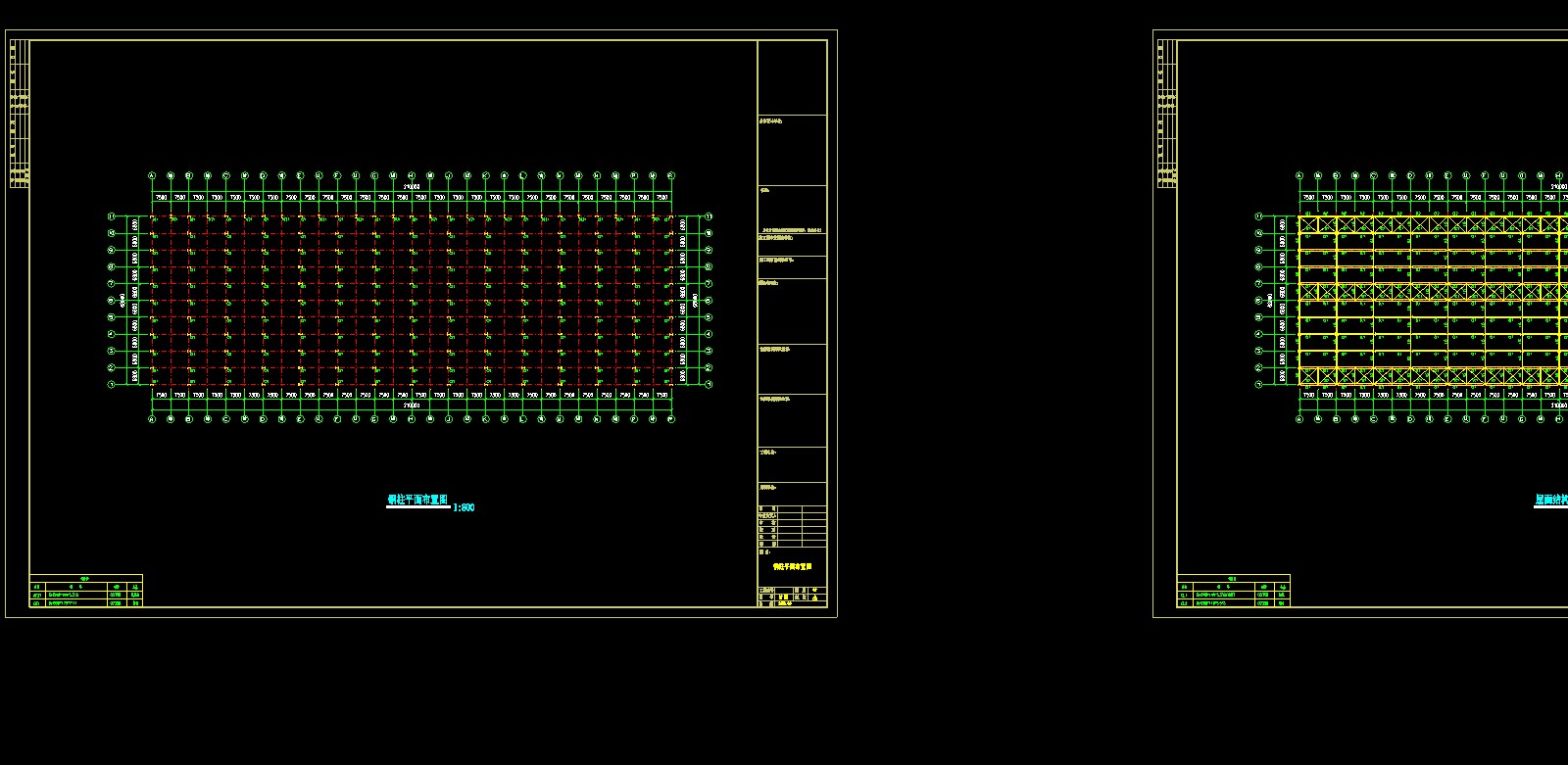Select the yellow 钢柱平面布置图 name in title block

(792, 566)
